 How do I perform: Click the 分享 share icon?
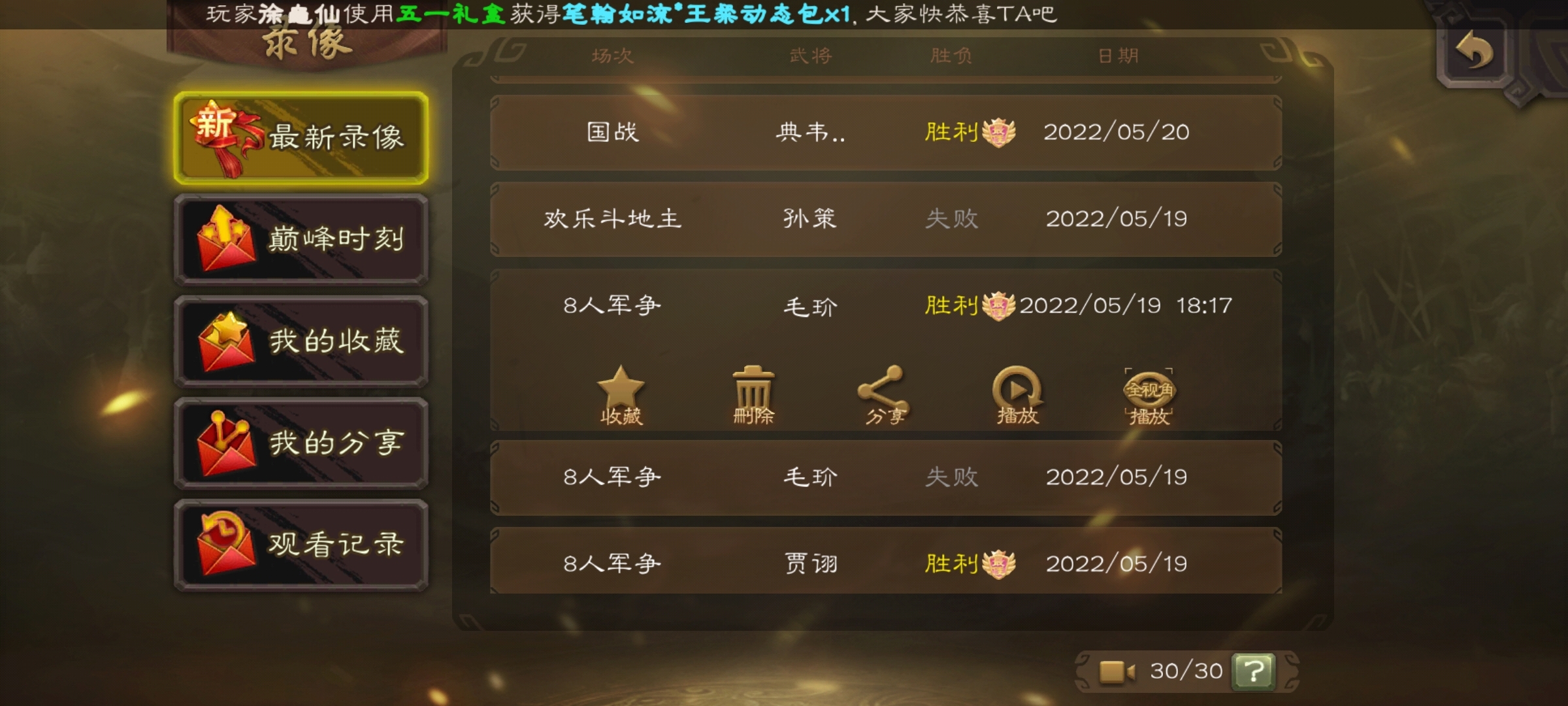pyautogui.click(x=884, y=395)
